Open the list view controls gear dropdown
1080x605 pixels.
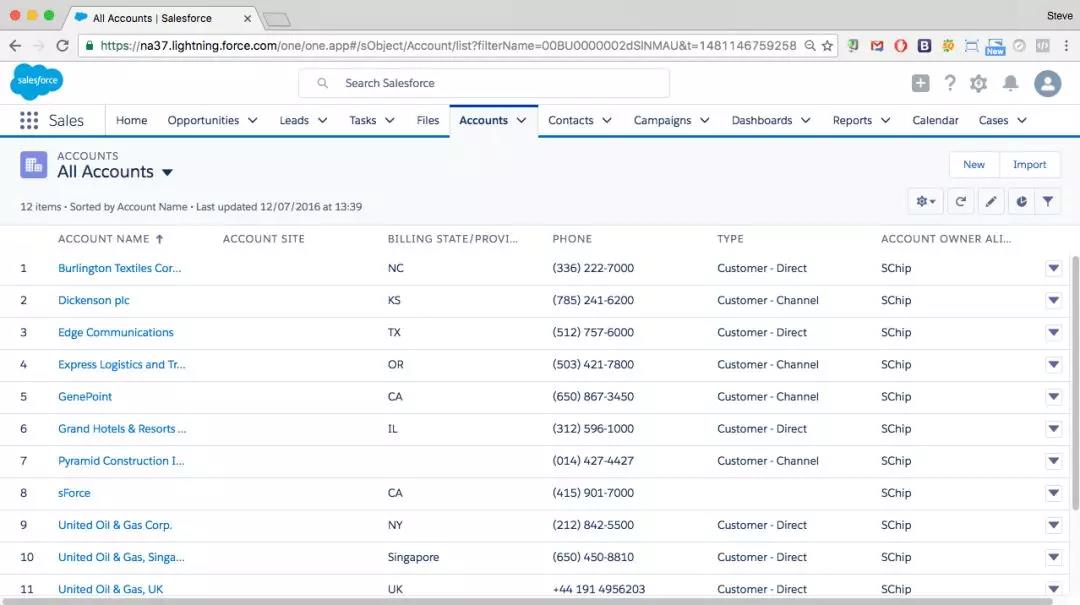[x=926, y=201]
